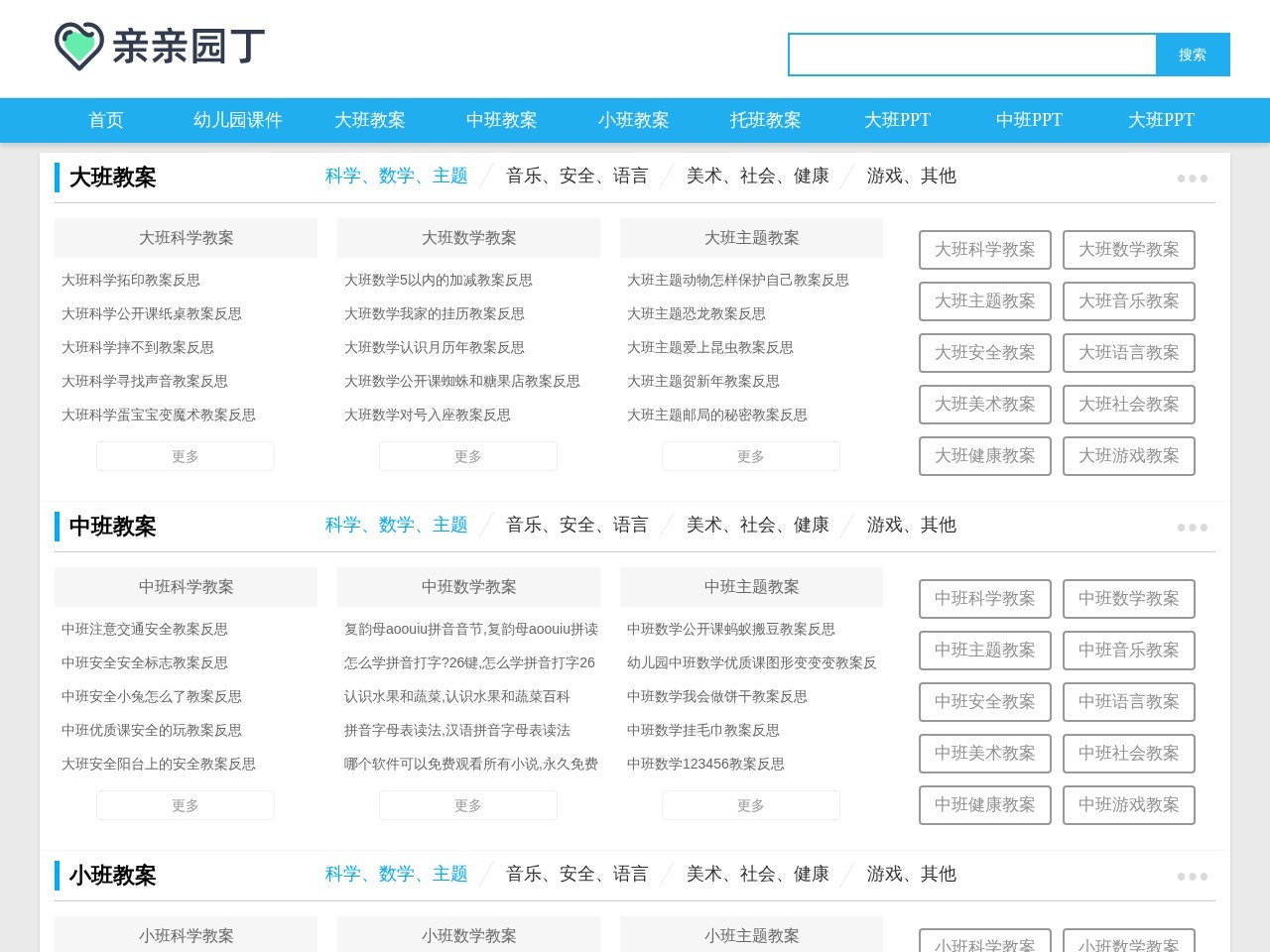1270x952 pixels.
Task: Open the 大班科学拓印教案反思 article link
Action: click(x=130, y=281)
